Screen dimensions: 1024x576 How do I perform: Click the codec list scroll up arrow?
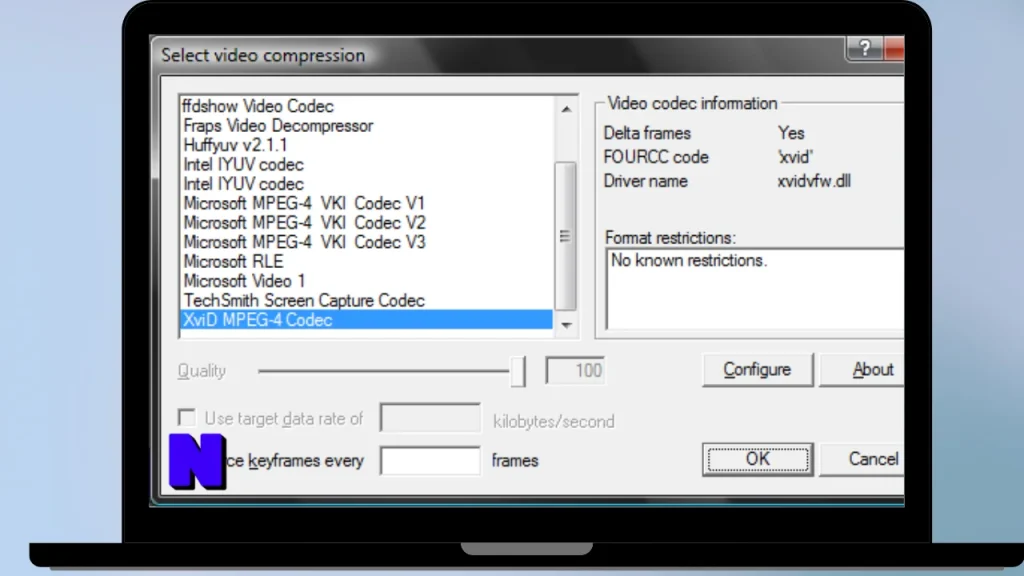566,109
